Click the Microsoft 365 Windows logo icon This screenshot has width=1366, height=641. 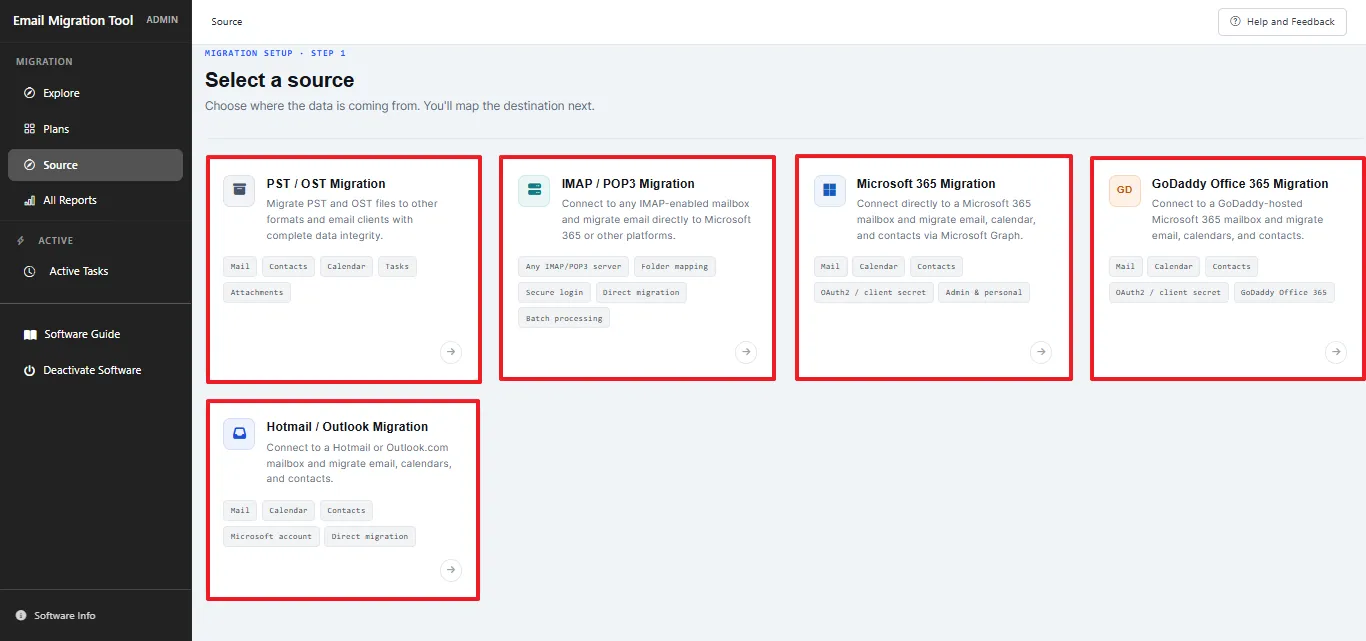click(830, 190)
